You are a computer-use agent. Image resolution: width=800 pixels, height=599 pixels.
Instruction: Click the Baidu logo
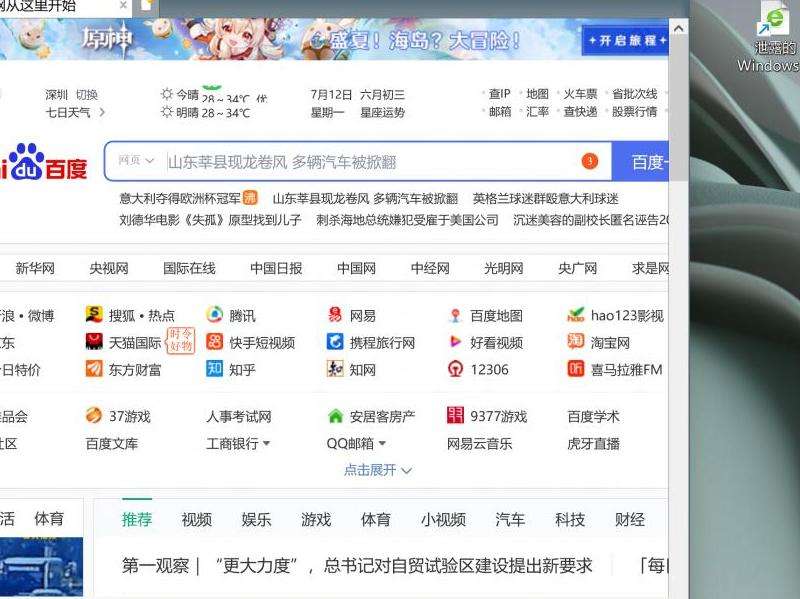[x=44, y=162]
